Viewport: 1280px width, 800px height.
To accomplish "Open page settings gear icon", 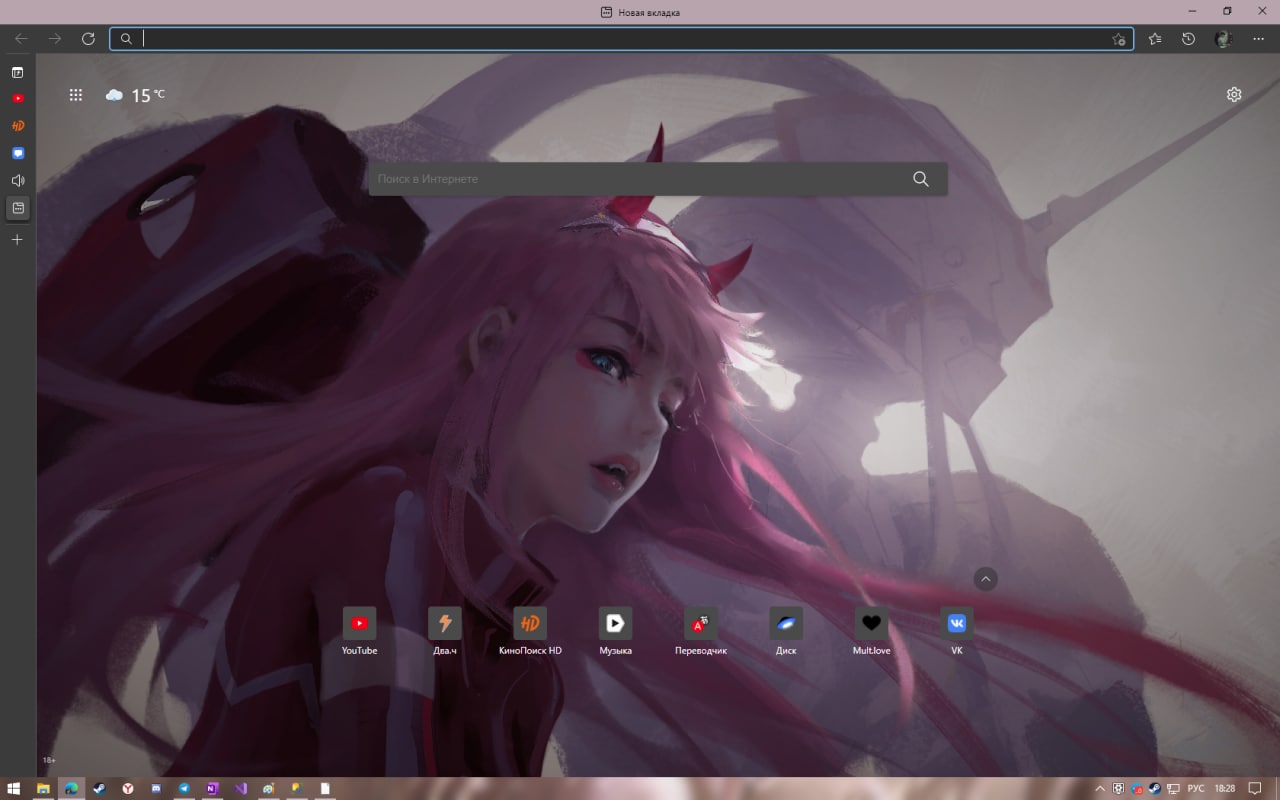I will pyautogui.click(x=1234, y=94).
